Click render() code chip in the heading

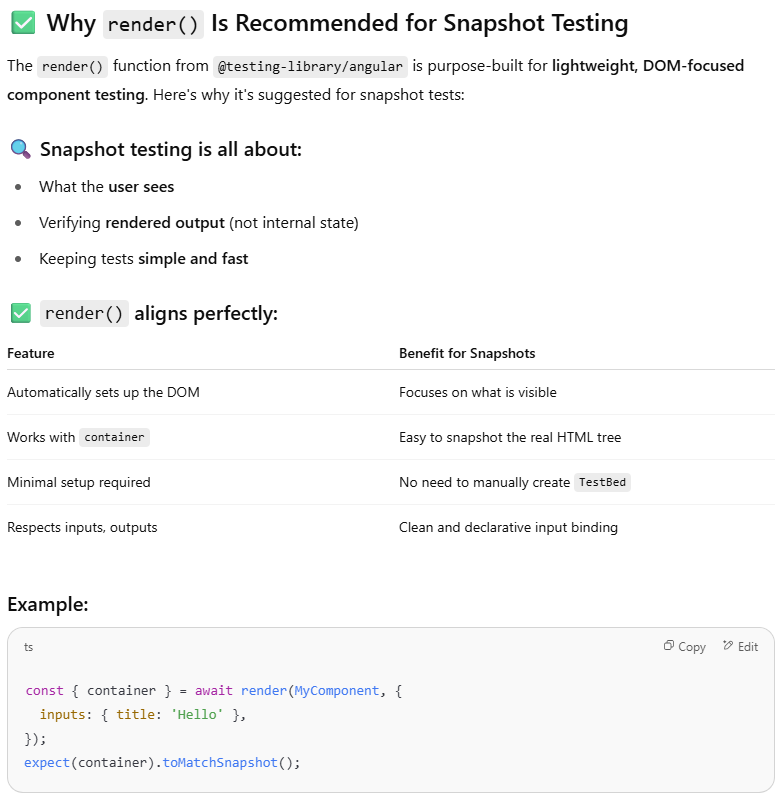tap(153, 24)
